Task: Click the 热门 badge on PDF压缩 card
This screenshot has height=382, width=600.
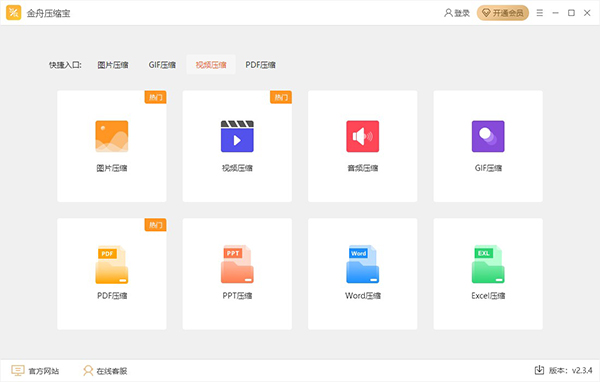Action: pyautogui.click(x=155, y=225)
